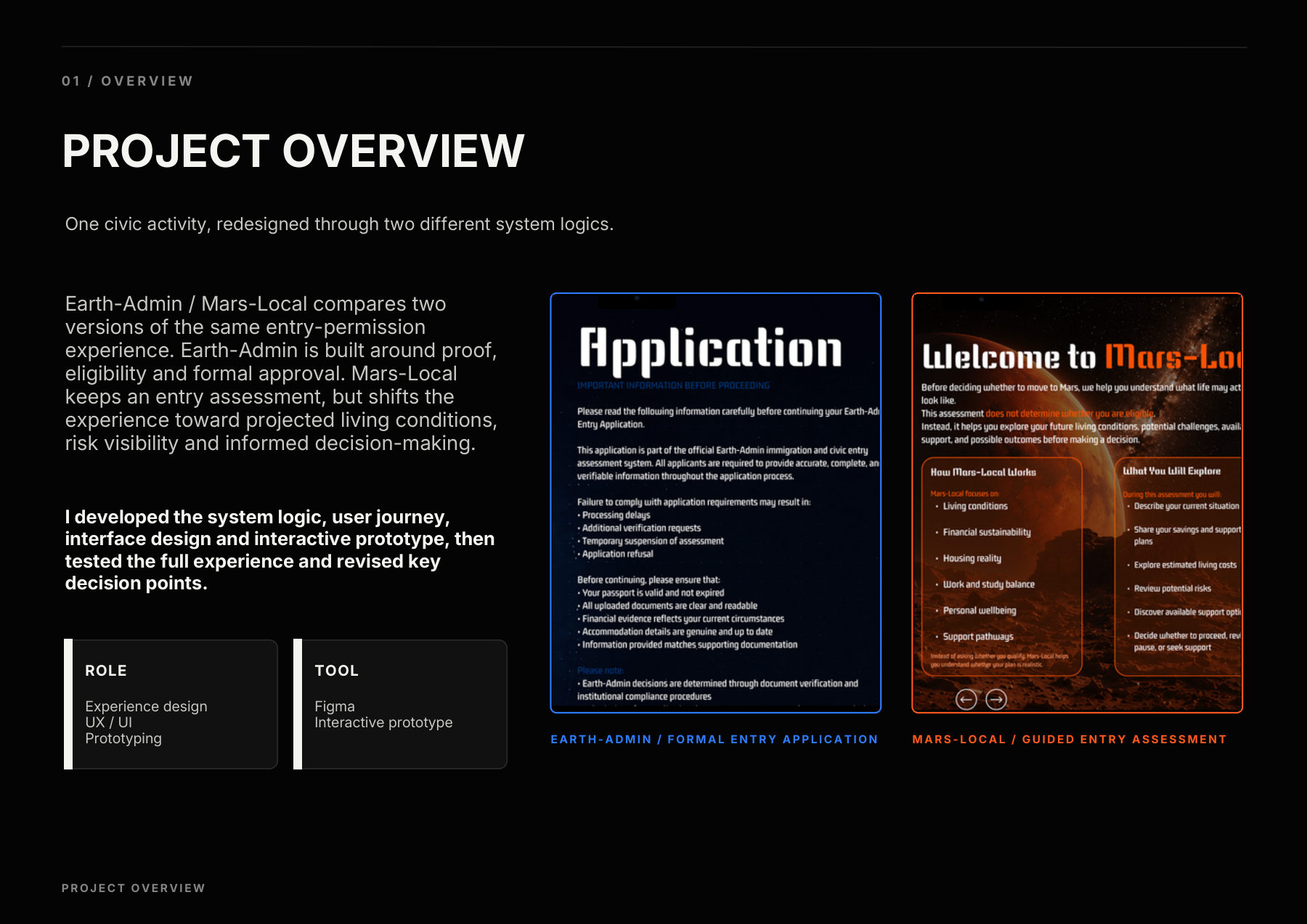
Task: Click the 'UX / UI' role line
Action: point(109,722)
